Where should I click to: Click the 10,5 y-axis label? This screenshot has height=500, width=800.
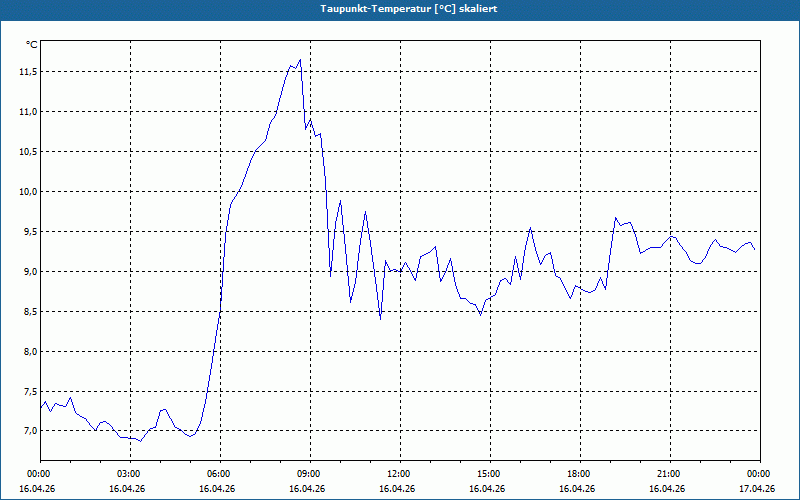coord(28,152)
